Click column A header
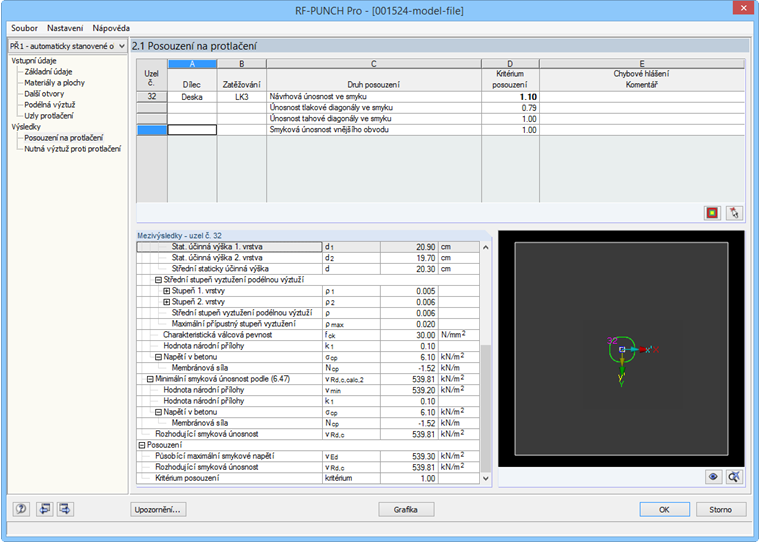Viewport: 760px width, 542px height. tap(192, 64)
